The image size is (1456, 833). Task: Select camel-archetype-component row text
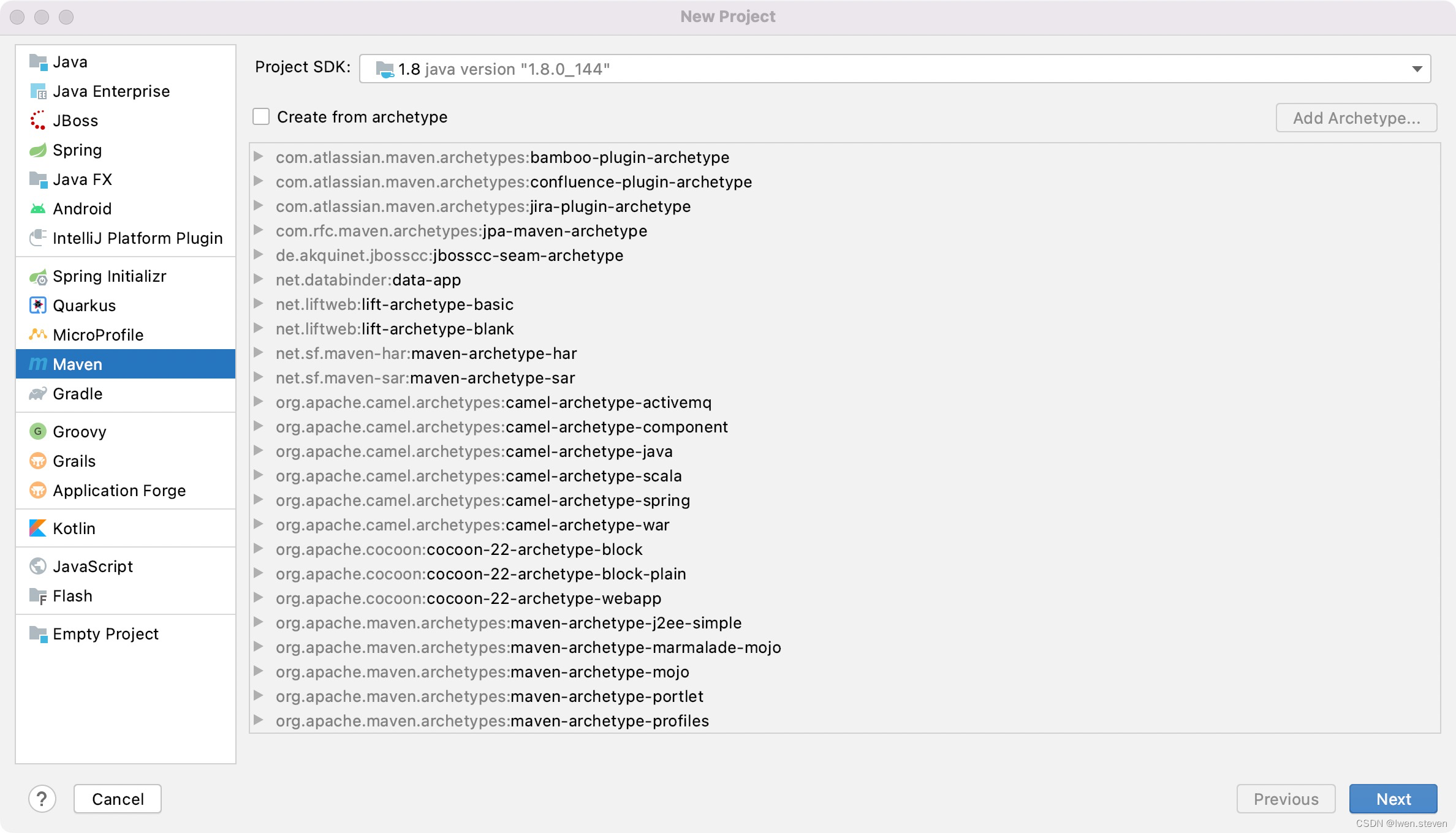click(x=502, y=427)
